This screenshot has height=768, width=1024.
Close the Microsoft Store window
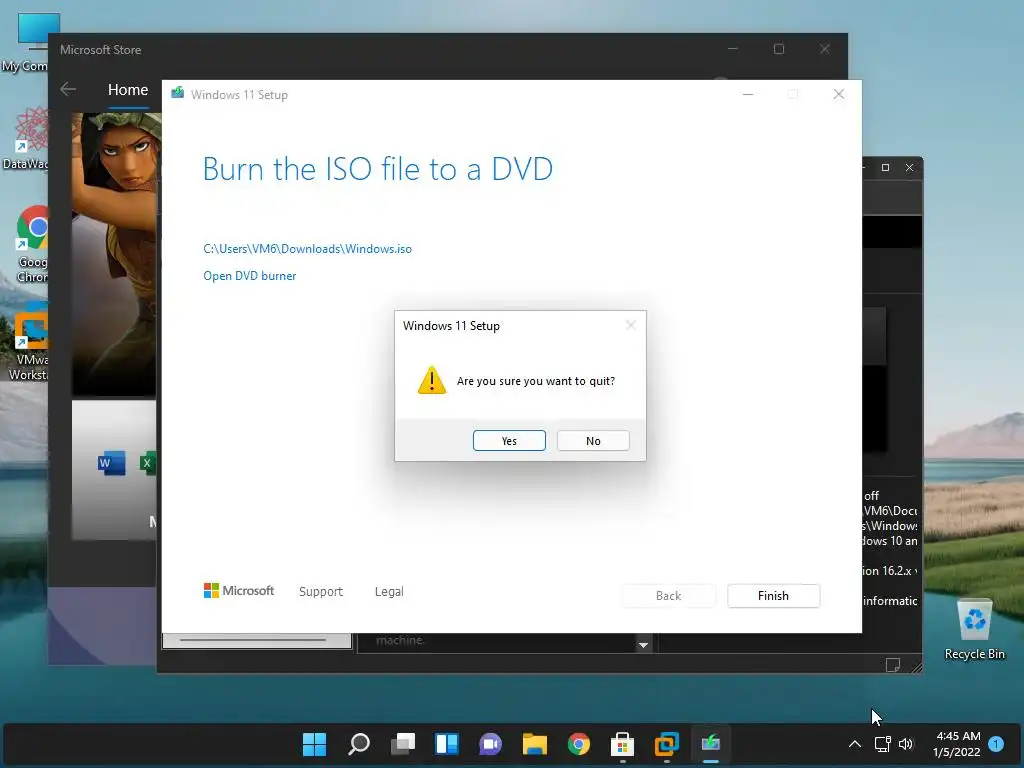(x=825, y=49)
